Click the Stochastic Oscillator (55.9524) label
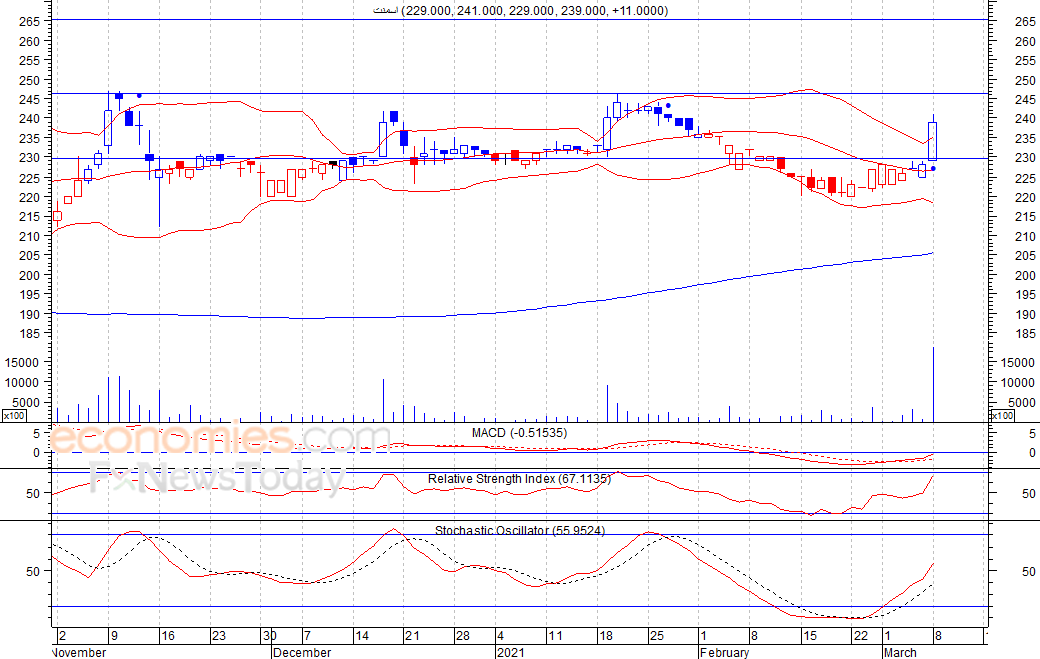1040x659 pixels. click(x=520, y=530)
